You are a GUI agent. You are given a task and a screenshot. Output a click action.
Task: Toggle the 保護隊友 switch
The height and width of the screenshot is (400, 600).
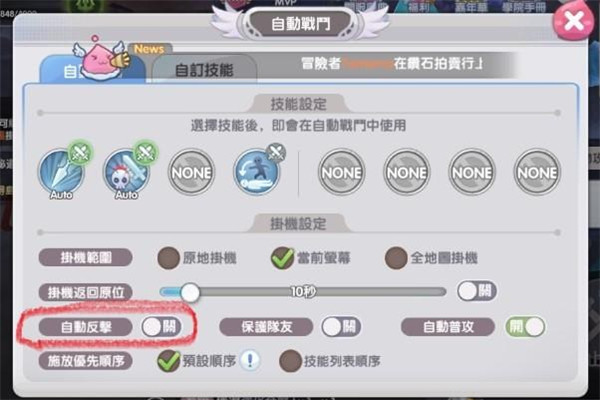(x=341, y=327)
